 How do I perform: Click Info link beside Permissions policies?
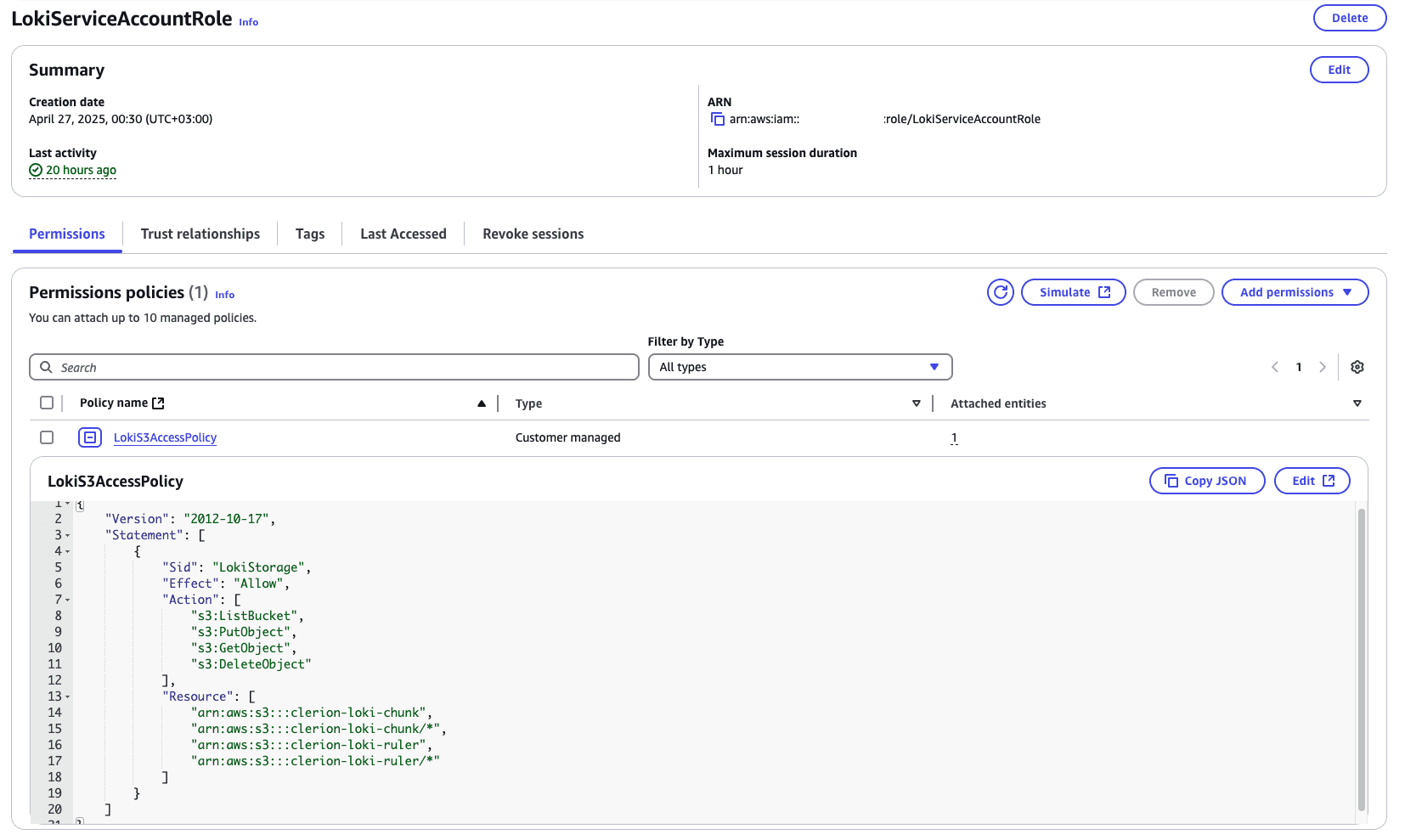pos(224,295)
